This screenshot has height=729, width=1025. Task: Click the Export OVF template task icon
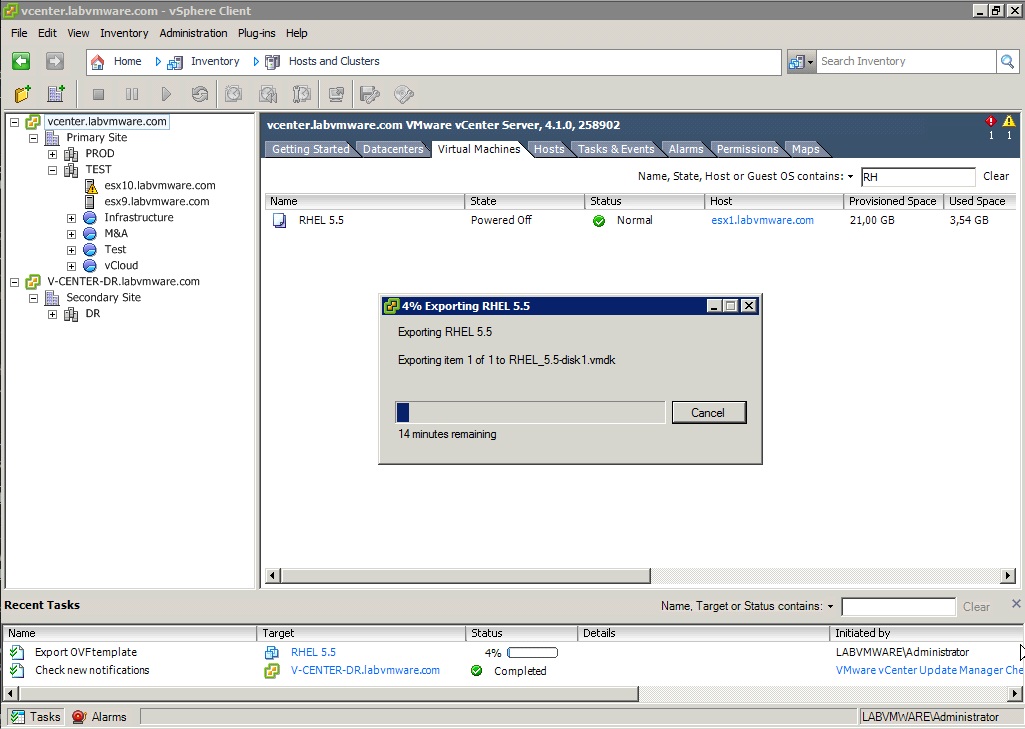tap(17, 652)
